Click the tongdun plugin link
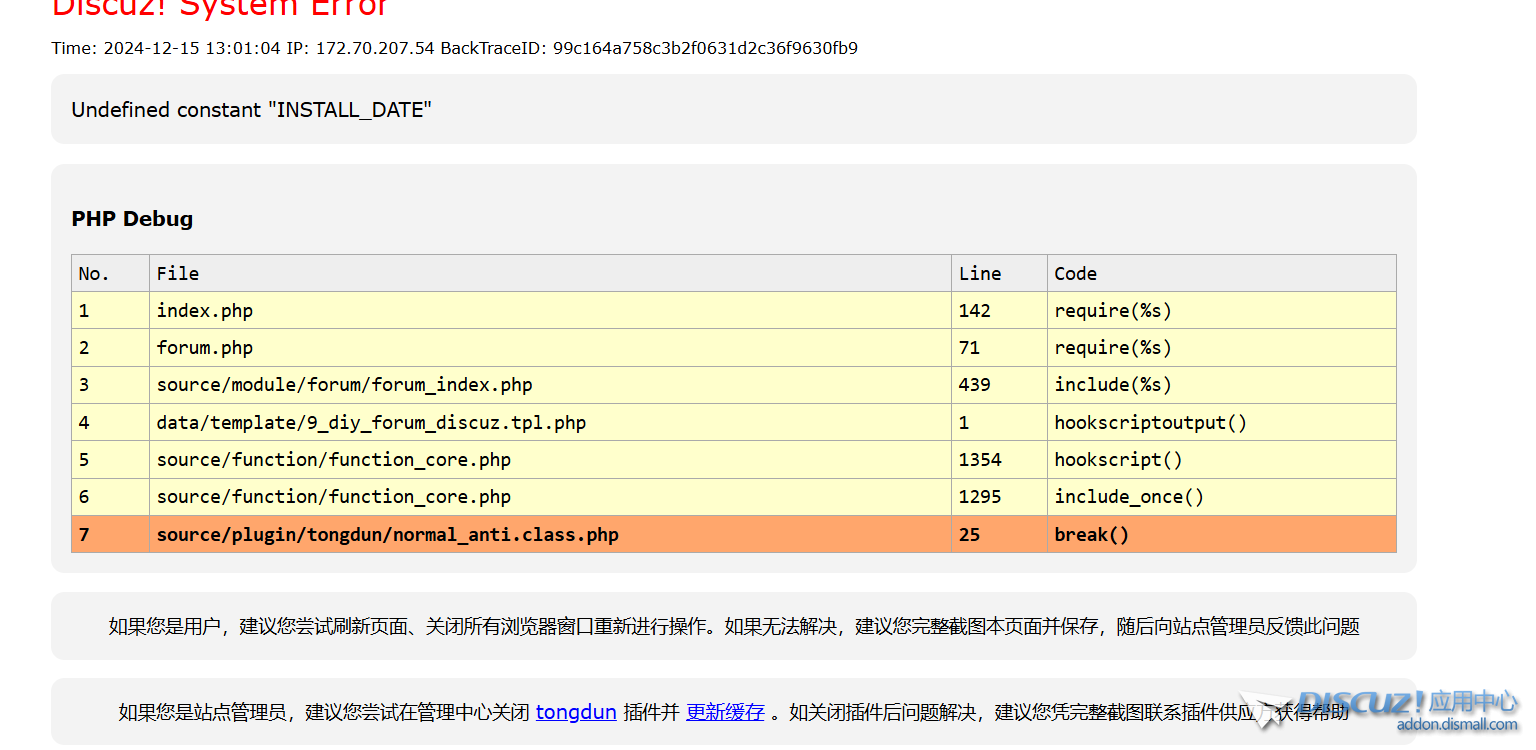This screenshot has width=1536, height=750. click(x=576, y=712)
